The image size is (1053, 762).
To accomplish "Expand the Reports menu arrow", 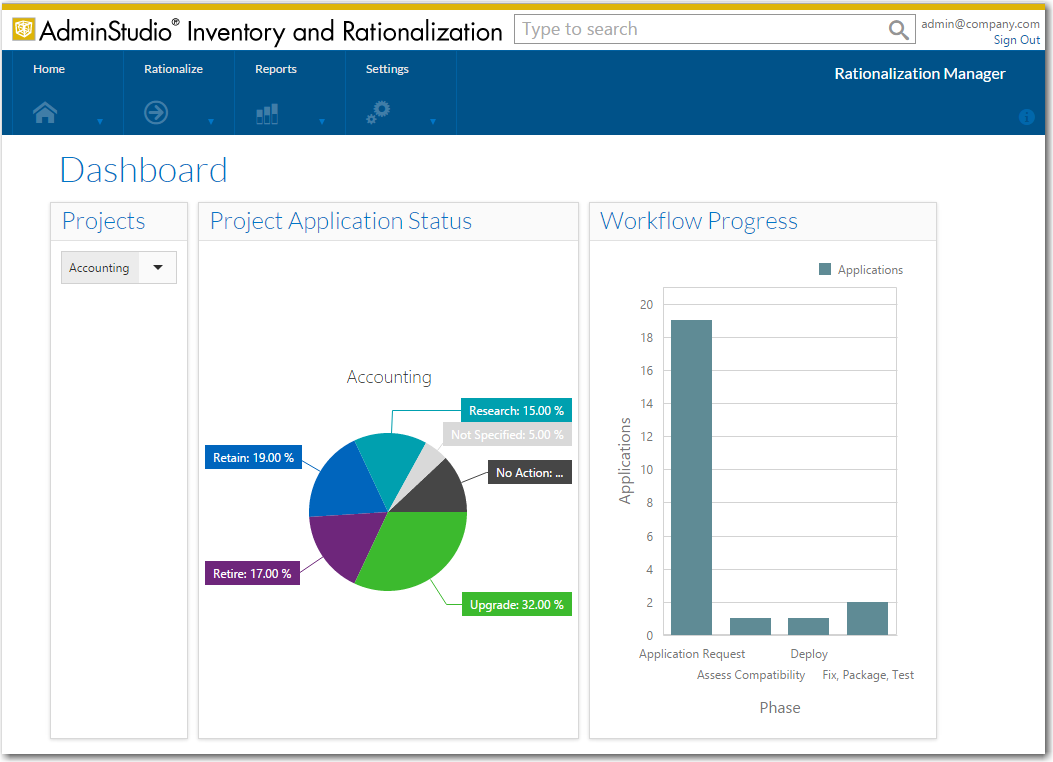I will tap(322, 122).
